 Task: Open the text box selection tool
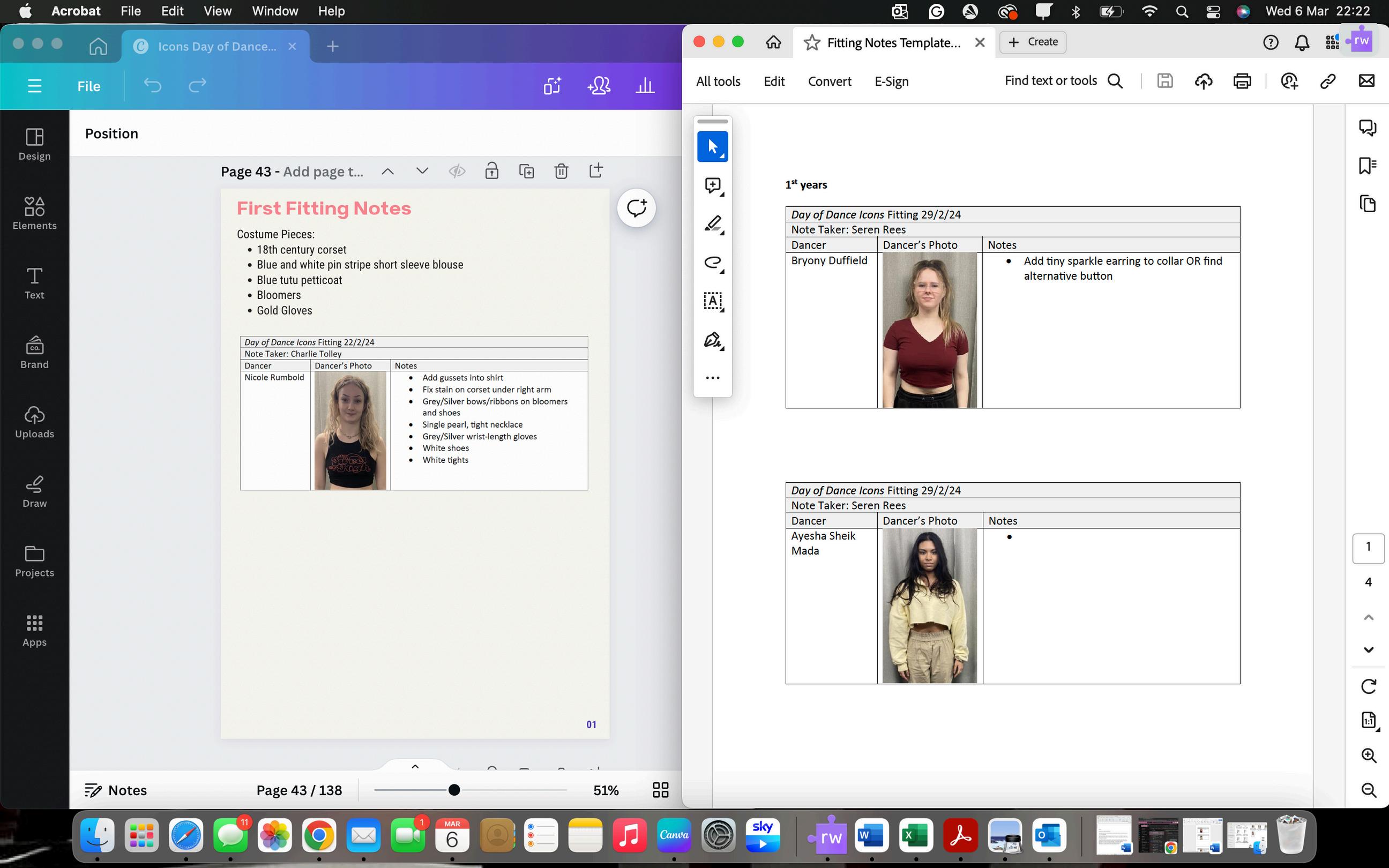(x=712, y=301)
